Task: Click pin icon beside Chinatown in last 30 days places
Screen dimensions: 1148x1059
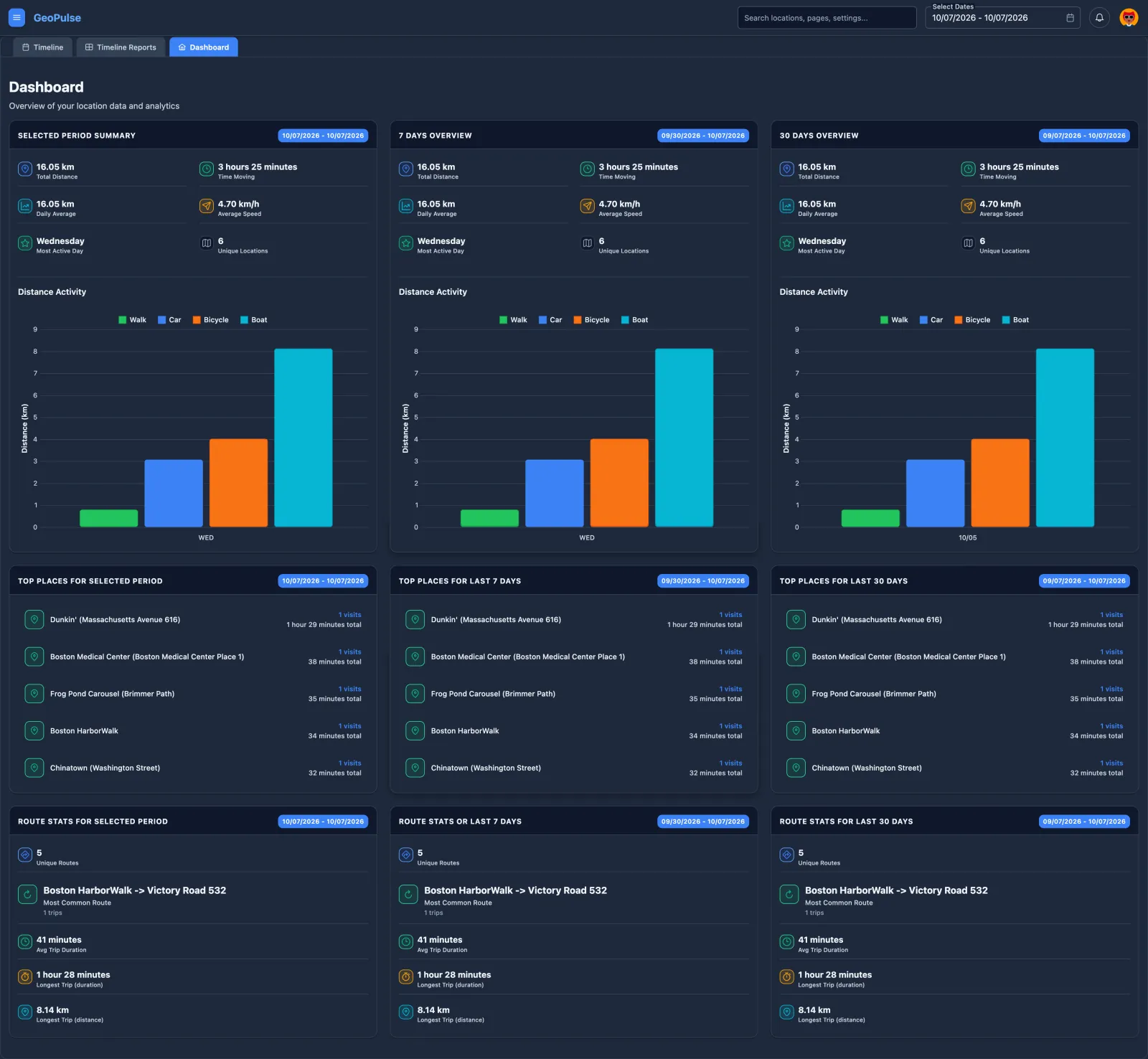Action: click(x=796, y=768)
